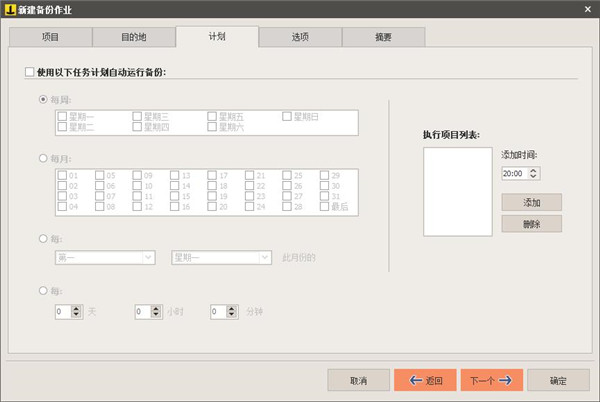Click the app icon in title bar
This screenshot has height=402, width=600.
(9, 9)
